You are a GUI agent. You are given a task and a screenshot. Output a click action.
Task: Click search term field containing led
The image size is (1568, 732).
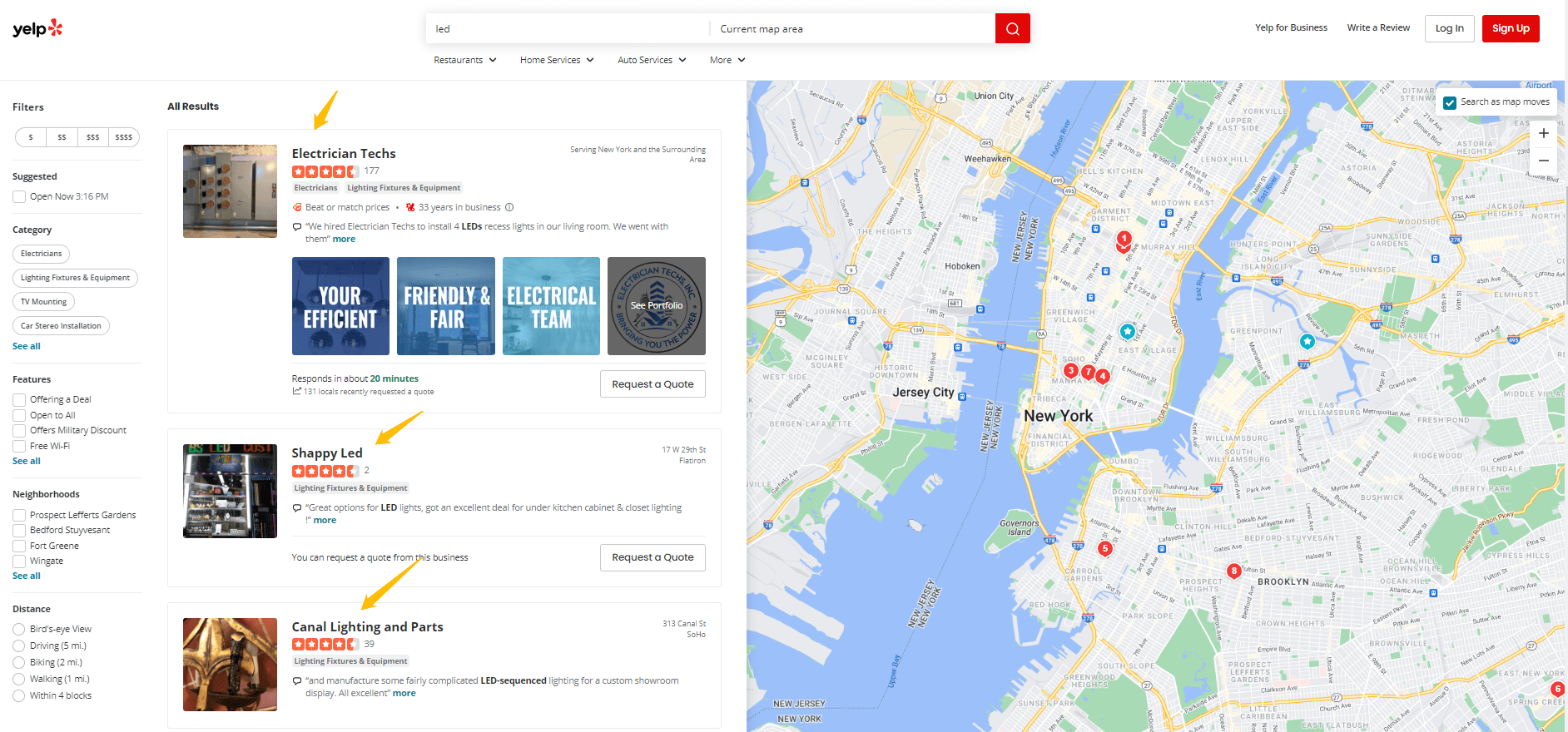point(568,28)
